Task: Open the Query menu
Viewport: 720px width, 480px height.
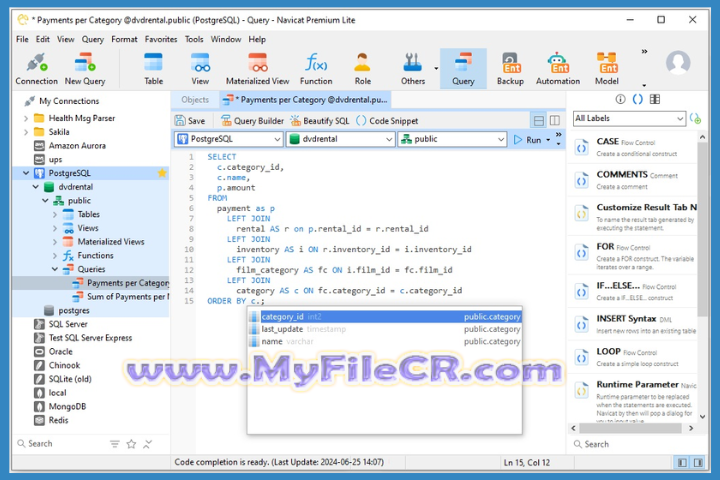Action: 93,39
